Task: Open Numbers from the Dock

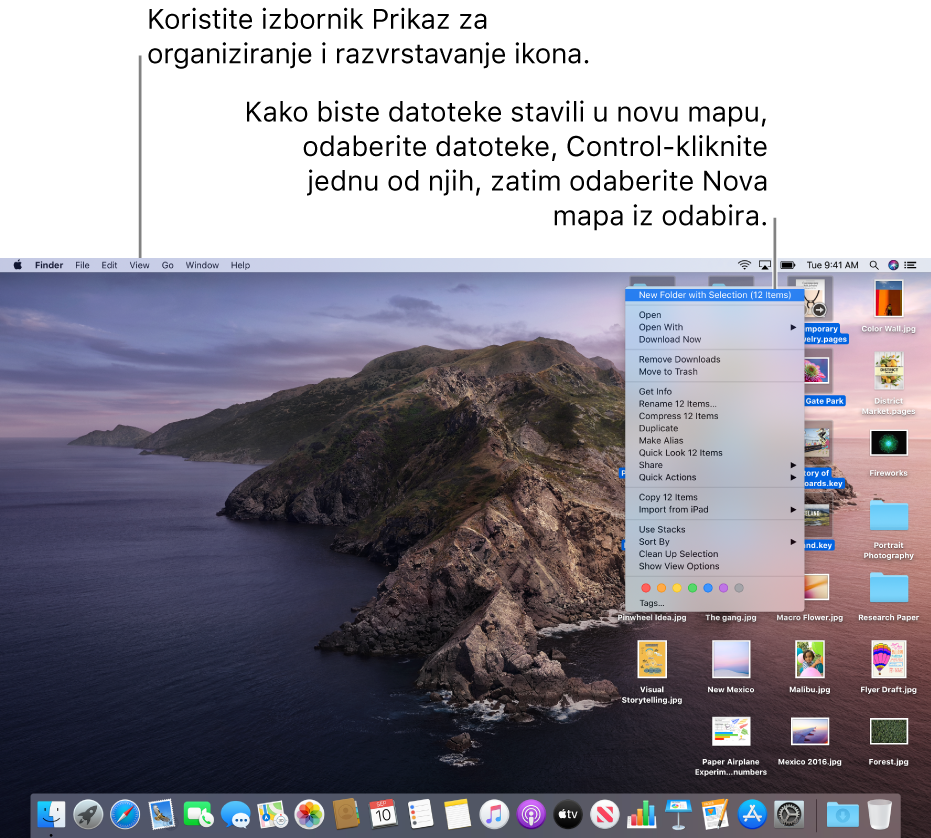Action: click(641, 814)
